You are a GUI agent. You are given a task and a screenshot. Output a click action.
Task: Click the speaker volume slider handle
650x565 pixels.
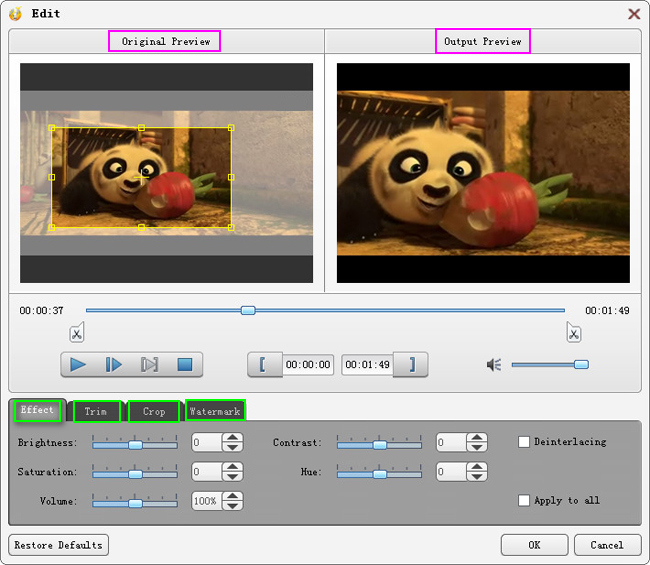581,364
